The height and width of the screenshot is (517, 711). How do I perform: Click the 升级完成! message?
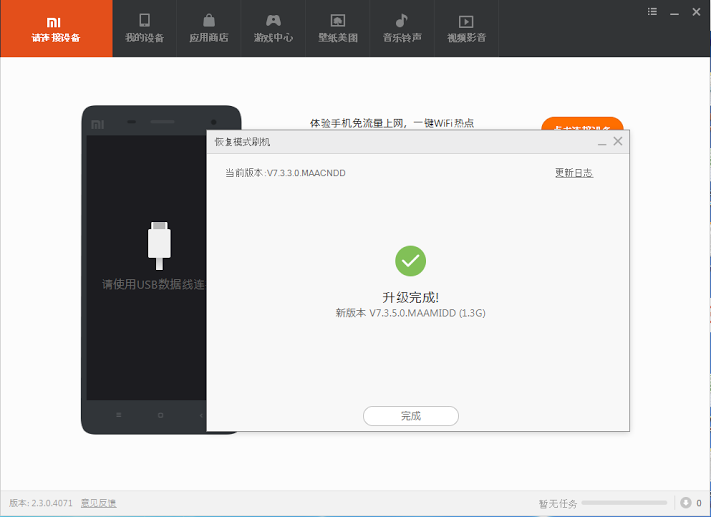coord(410,298)
